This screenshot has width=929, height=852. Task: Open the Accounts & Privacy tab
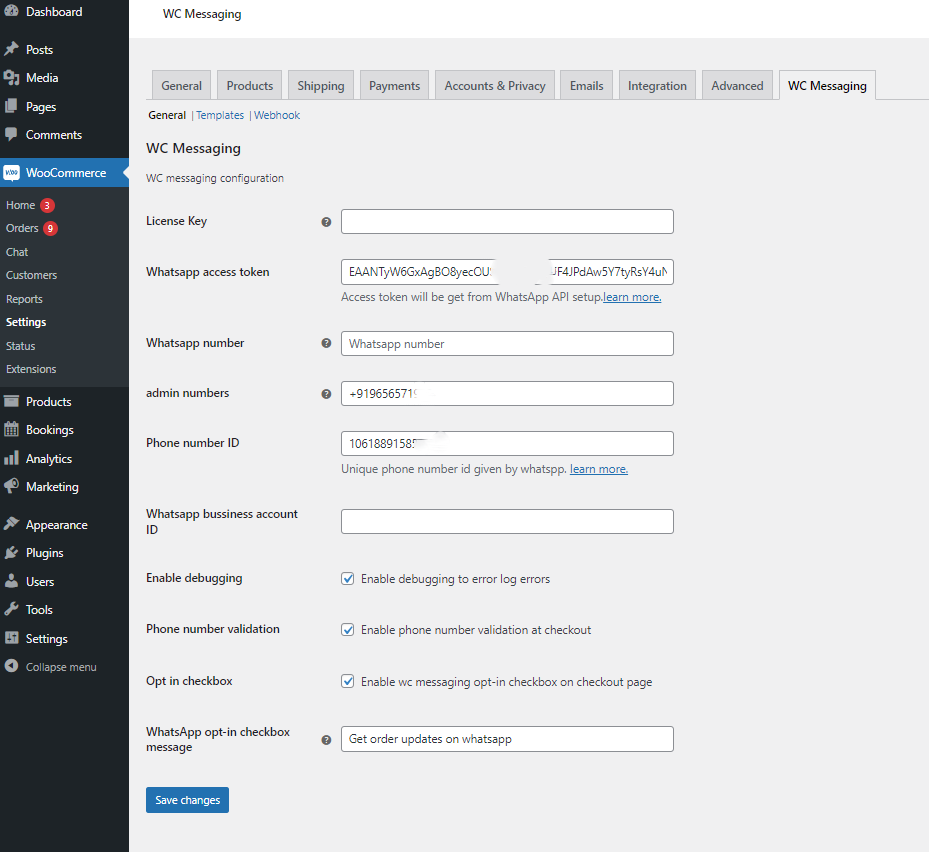click(x=495, y=86)
